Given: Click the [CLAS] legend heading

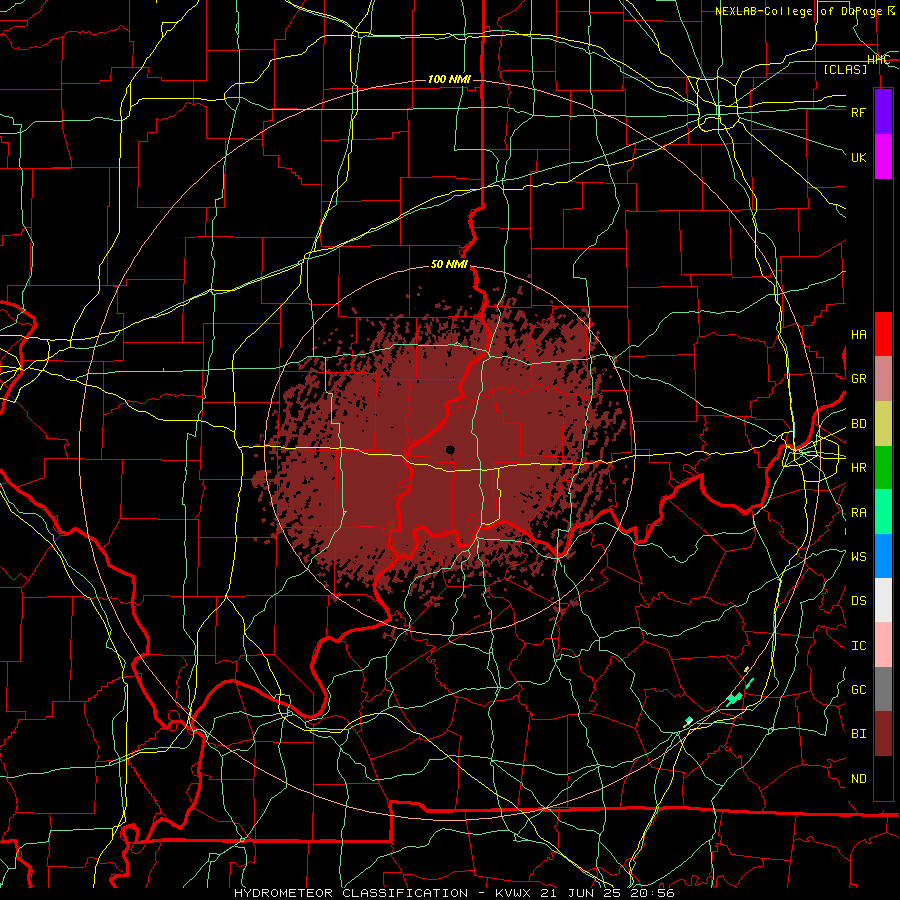Looking at the screenshot, I should [x=845, y=69].
